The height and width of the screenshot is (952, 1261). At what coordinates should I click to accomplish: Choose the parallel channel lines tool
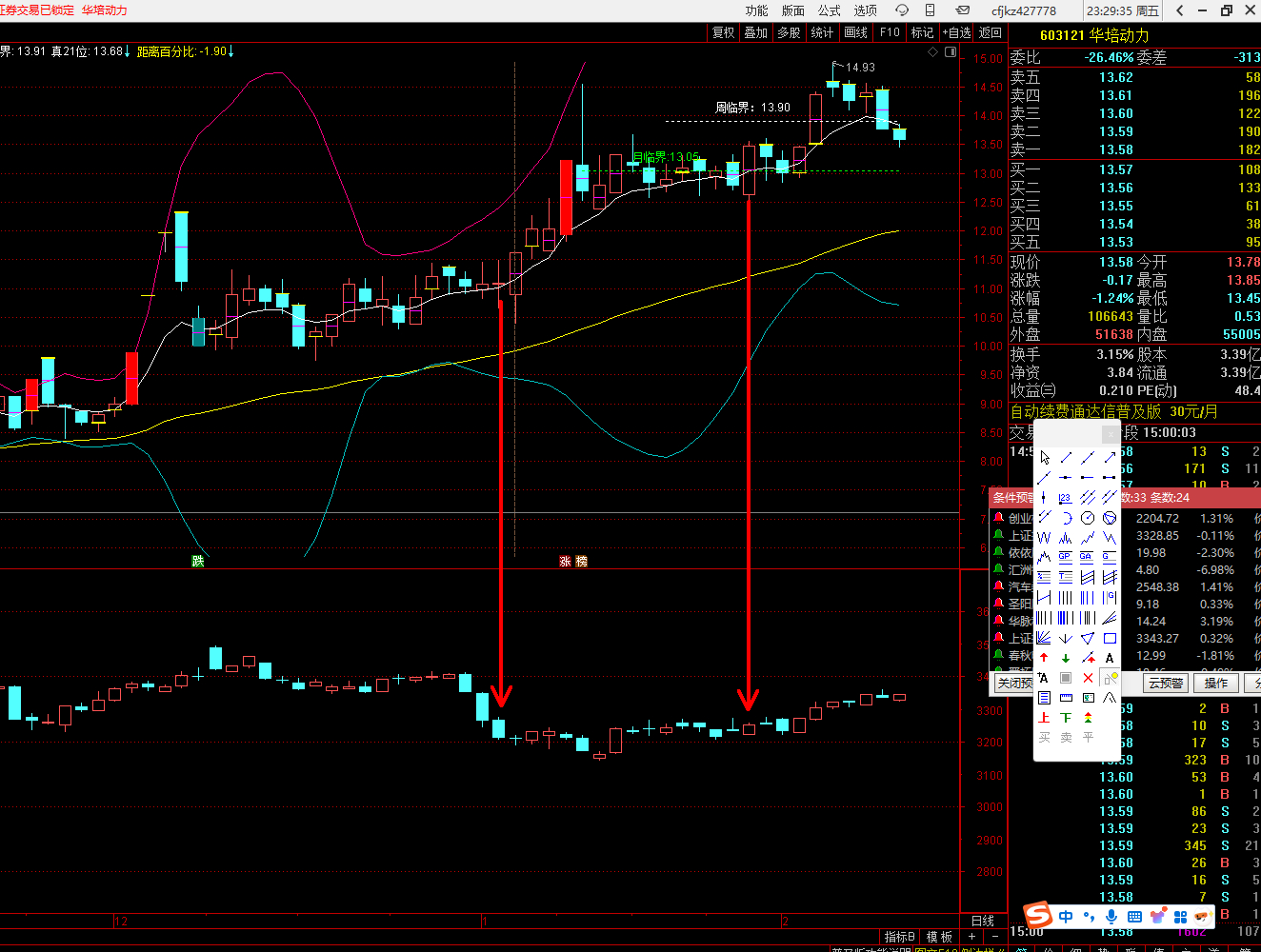point(1088,497)
